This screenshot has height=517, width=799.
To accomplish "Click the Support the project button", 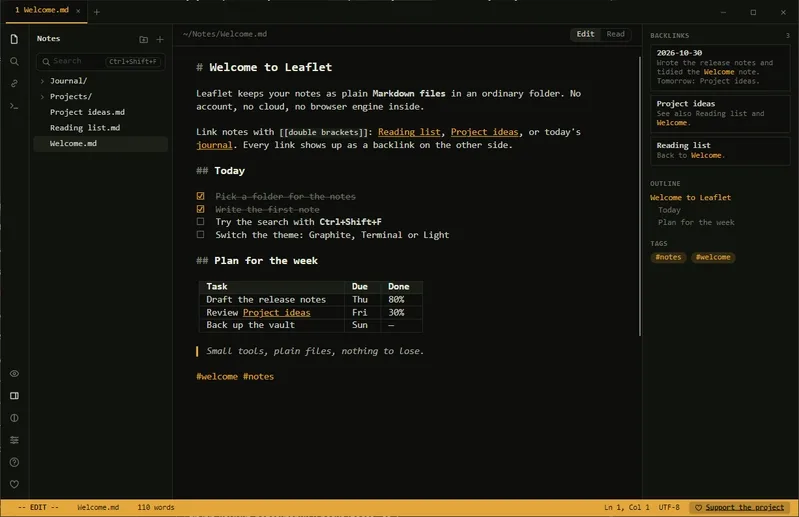I will pyautogui.click(x=739, y=507).
